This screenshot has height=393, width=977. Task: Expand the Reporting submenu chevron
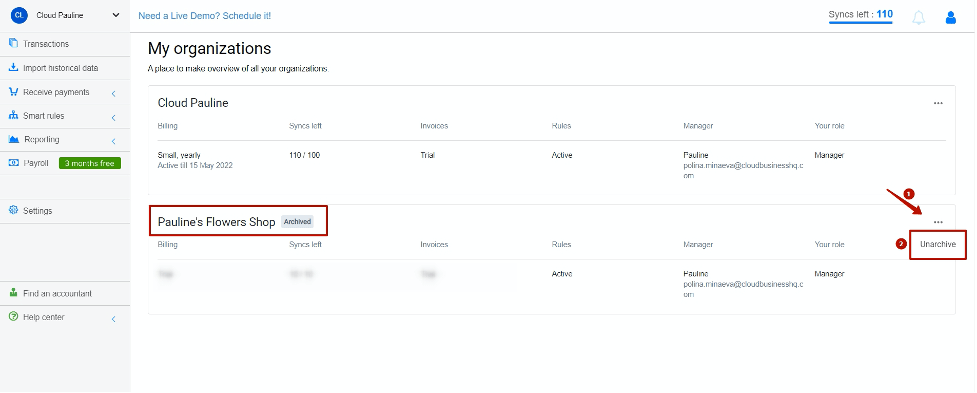pyautogui.click(x=114, y=141)
